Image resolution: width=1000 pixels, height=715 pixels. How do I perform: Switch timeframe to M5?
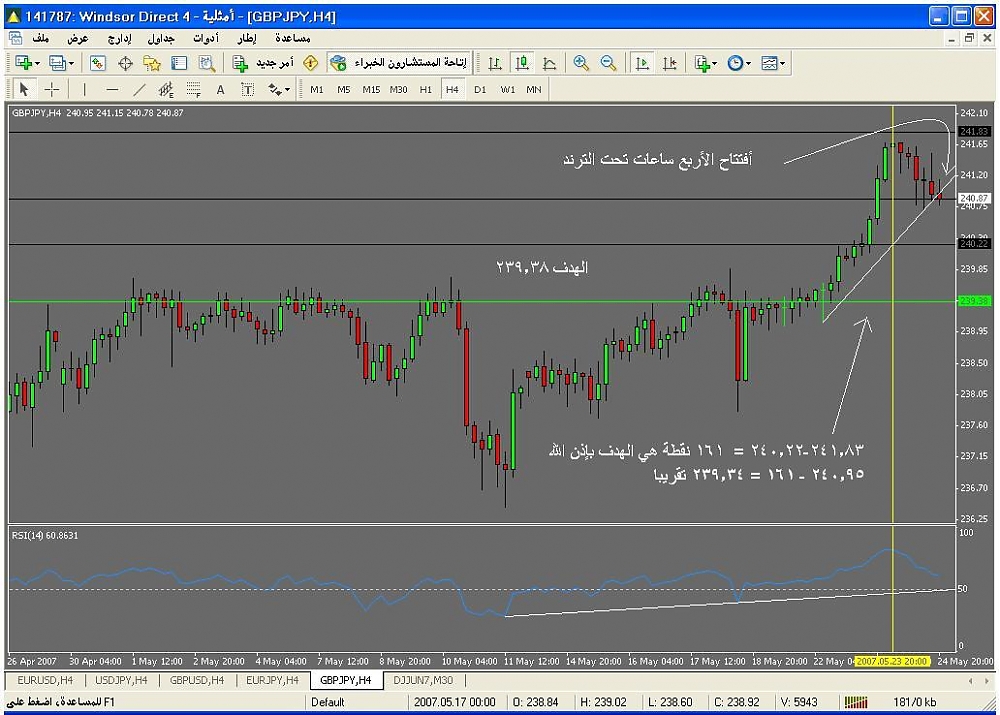point(344,89)
